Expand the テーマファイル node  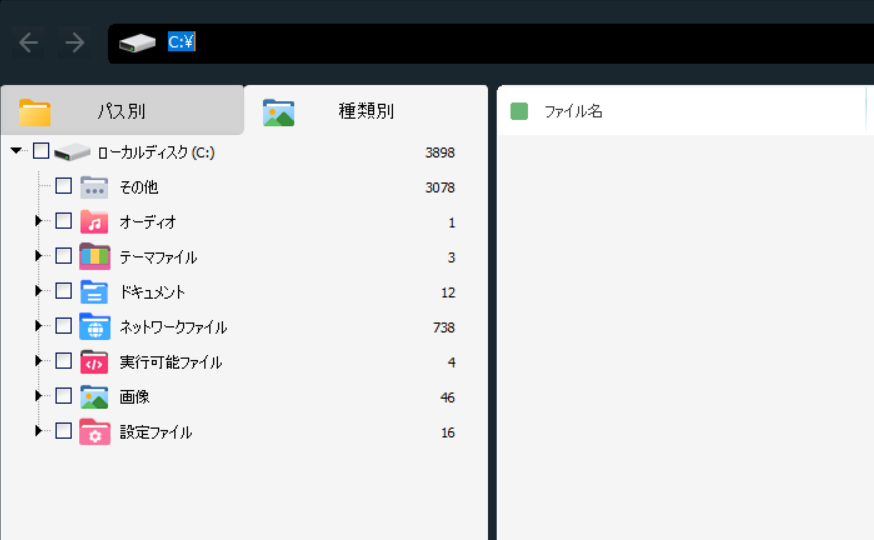(38, 256)
